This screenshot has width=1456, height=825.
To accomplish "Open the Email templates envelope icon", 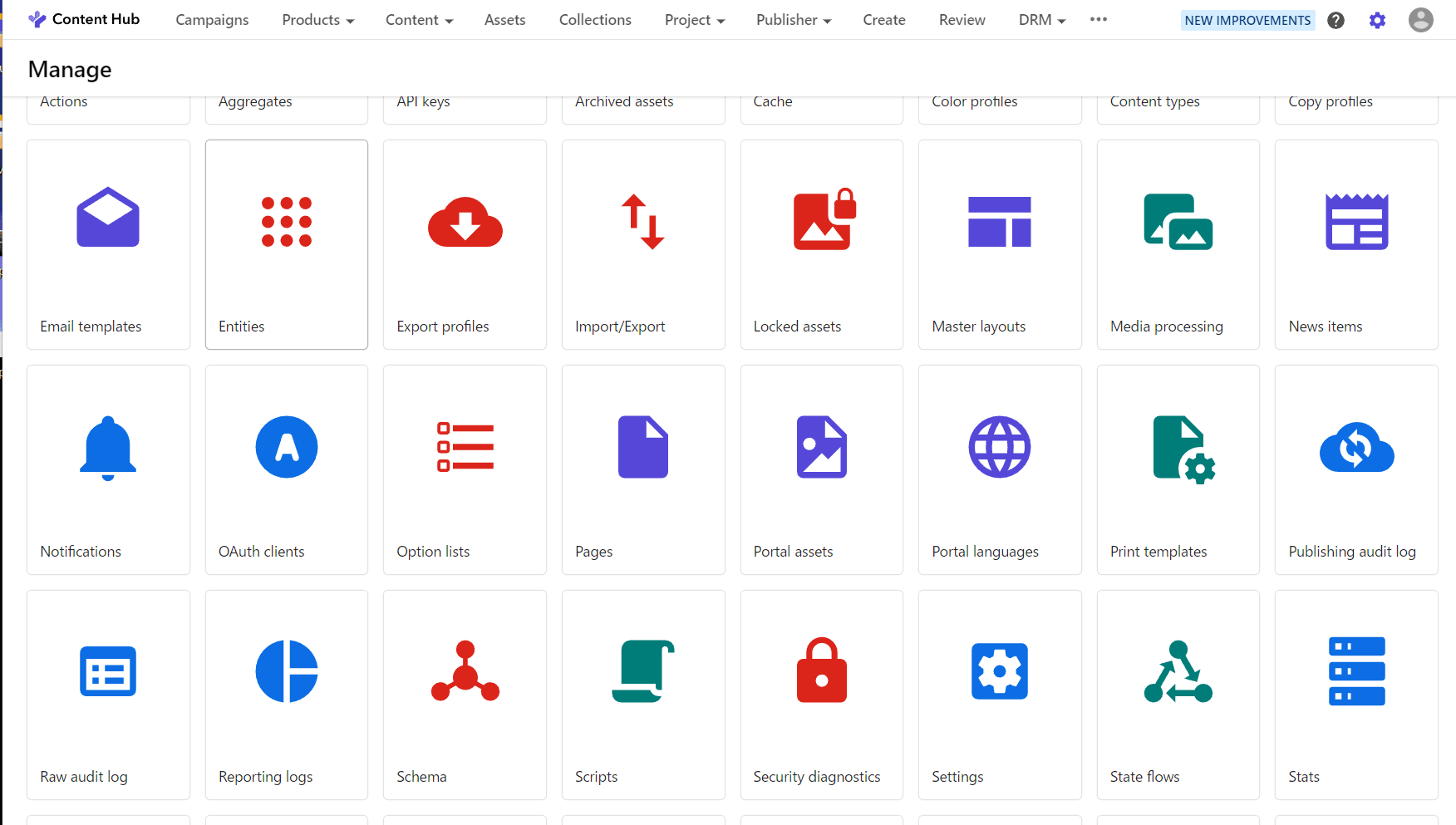I will [108, 218].
